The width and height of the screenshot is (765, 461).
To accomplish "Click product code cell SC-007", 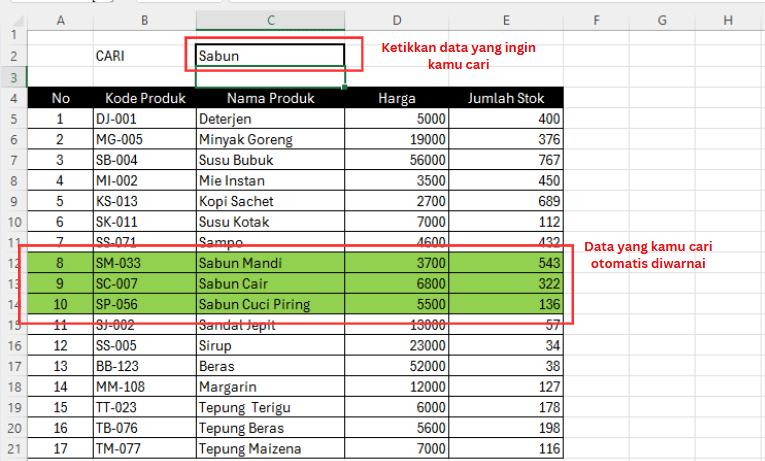I will click(x=144, y=284).
